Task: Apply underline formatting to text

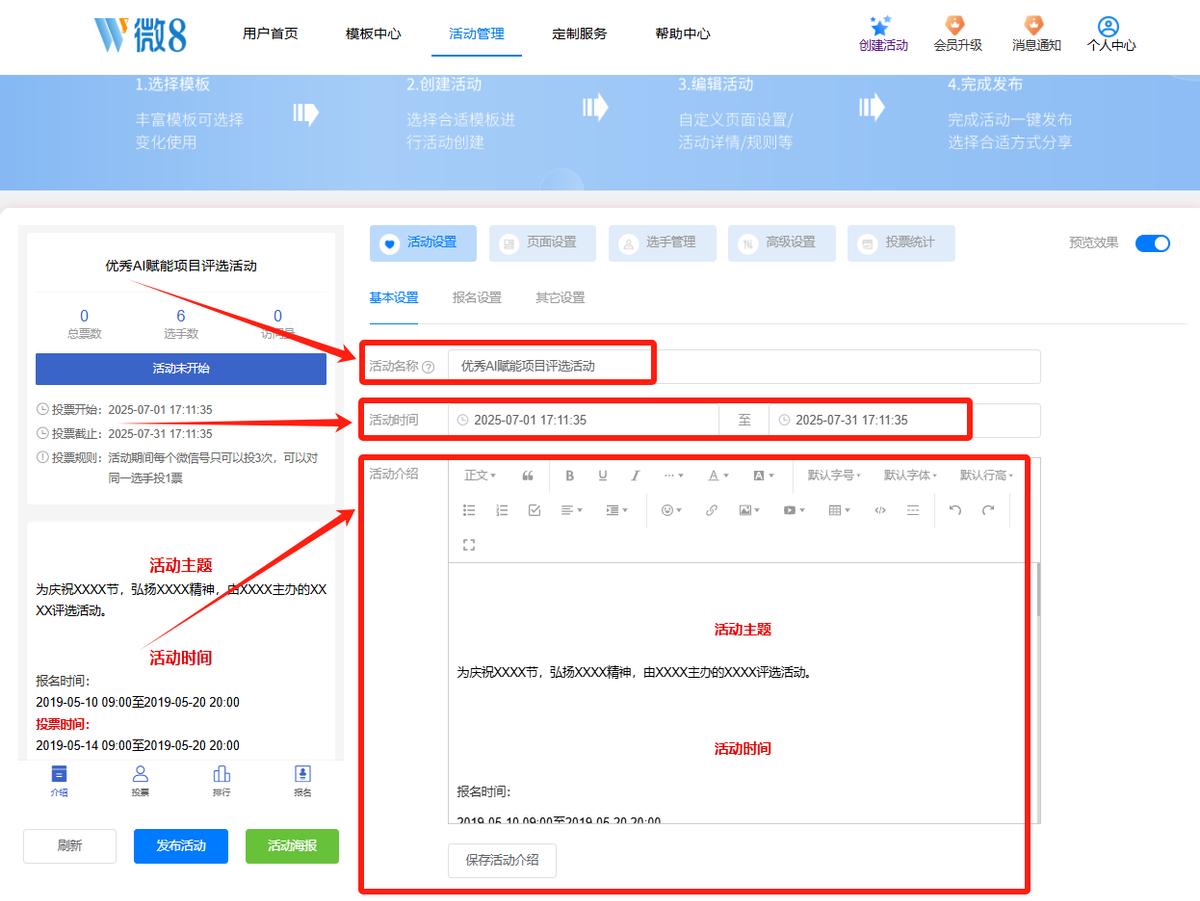Action: [x=602, y=476]
